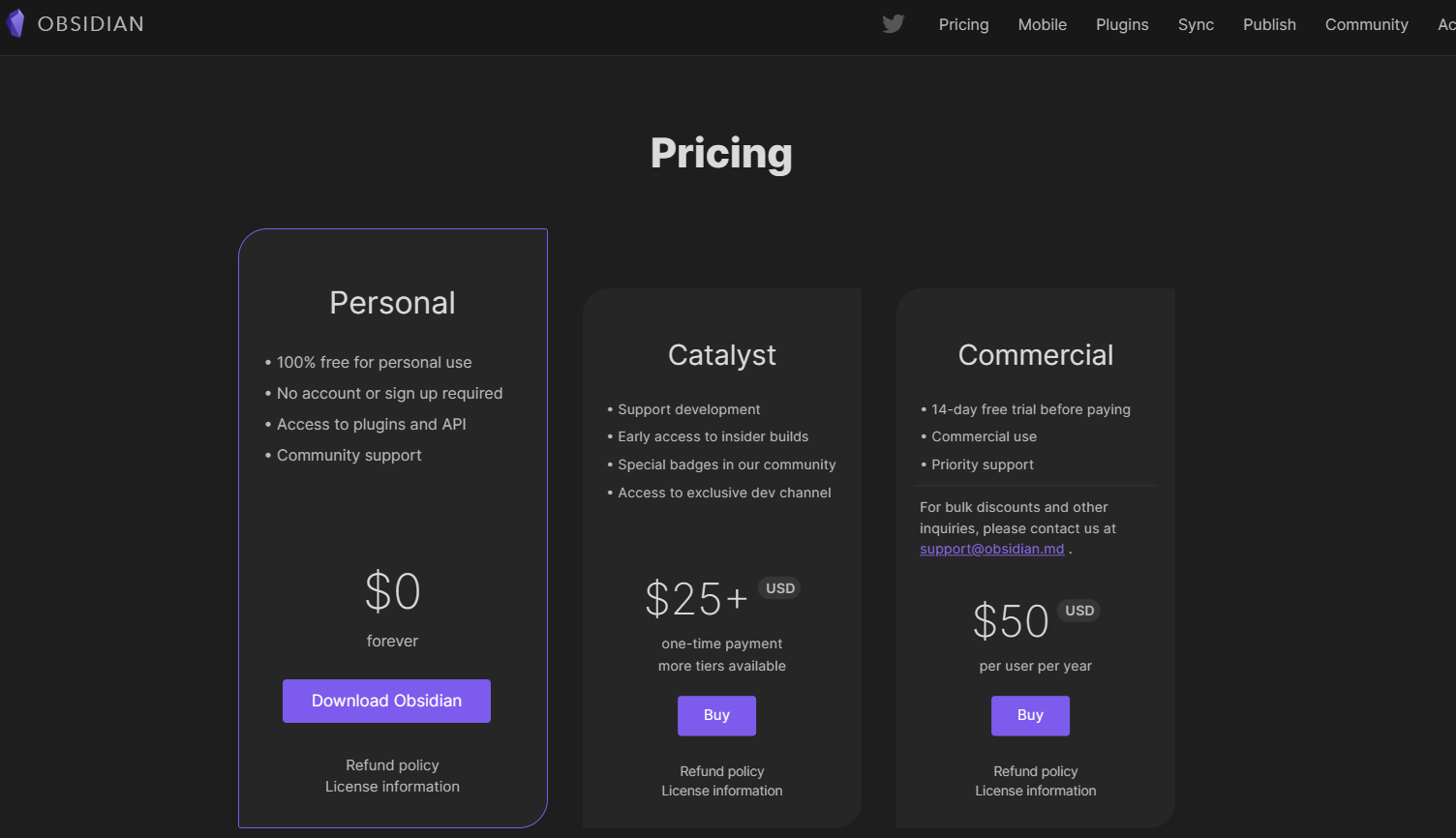Click the OBSIDIAN wordmark in header
1456x838 pixels.
pyautogui.click(x=91, y=24)
